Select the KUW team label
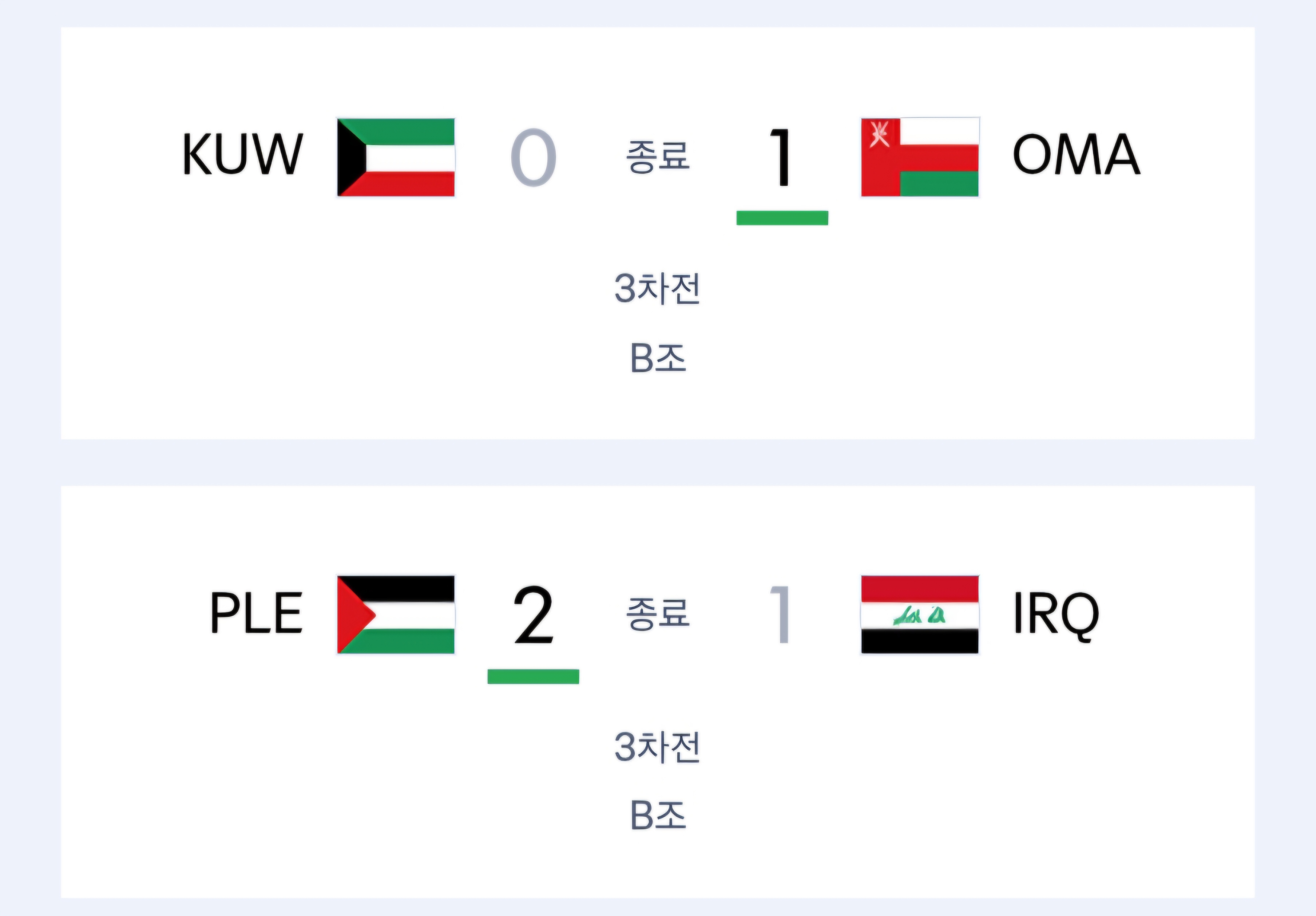The image size is (1316, 916). click(x=242, y=154)
